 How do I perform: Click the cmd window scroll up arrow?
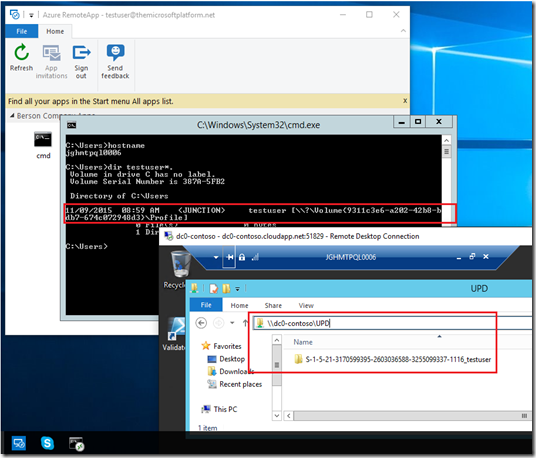446,140
